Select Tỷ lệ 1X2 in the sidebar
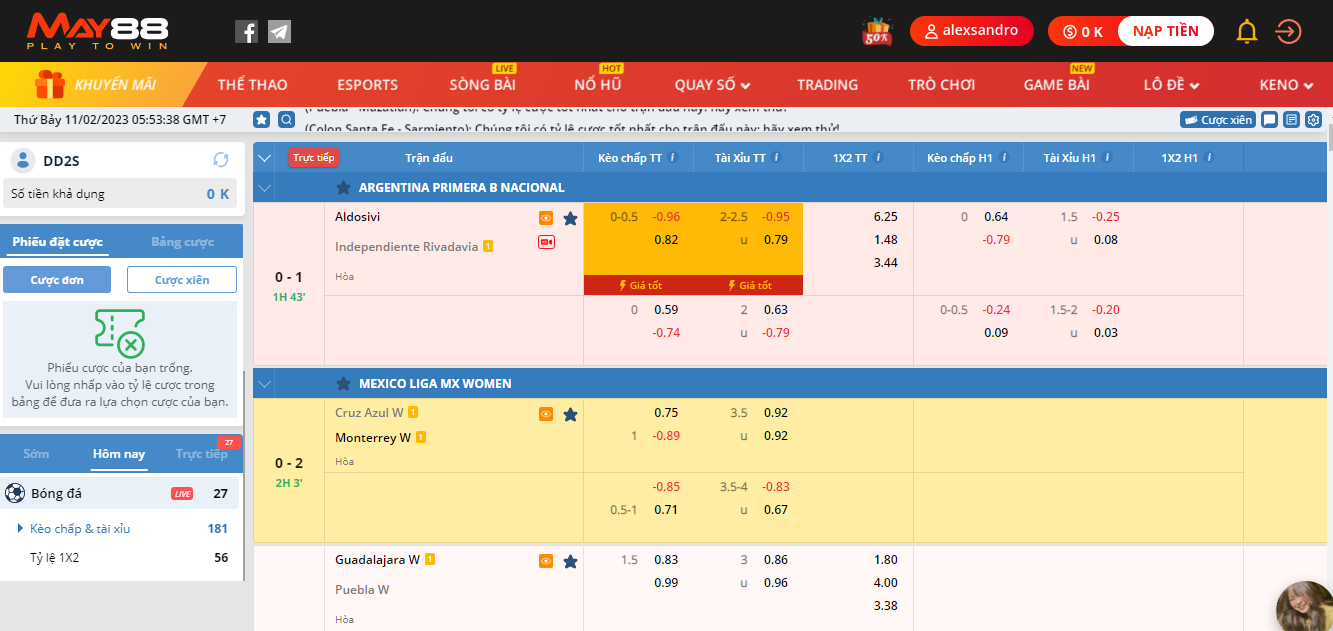The image size is (1333, 631). coord(54,558)
